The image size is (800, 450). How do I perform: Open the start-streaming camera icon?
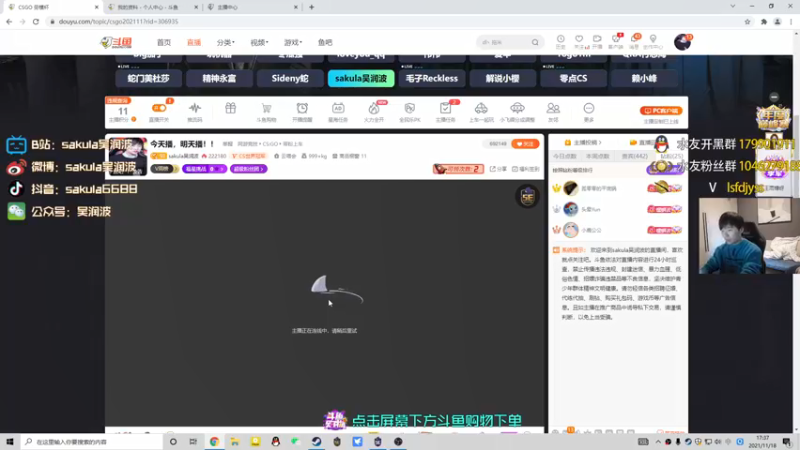tap(597, 41)
